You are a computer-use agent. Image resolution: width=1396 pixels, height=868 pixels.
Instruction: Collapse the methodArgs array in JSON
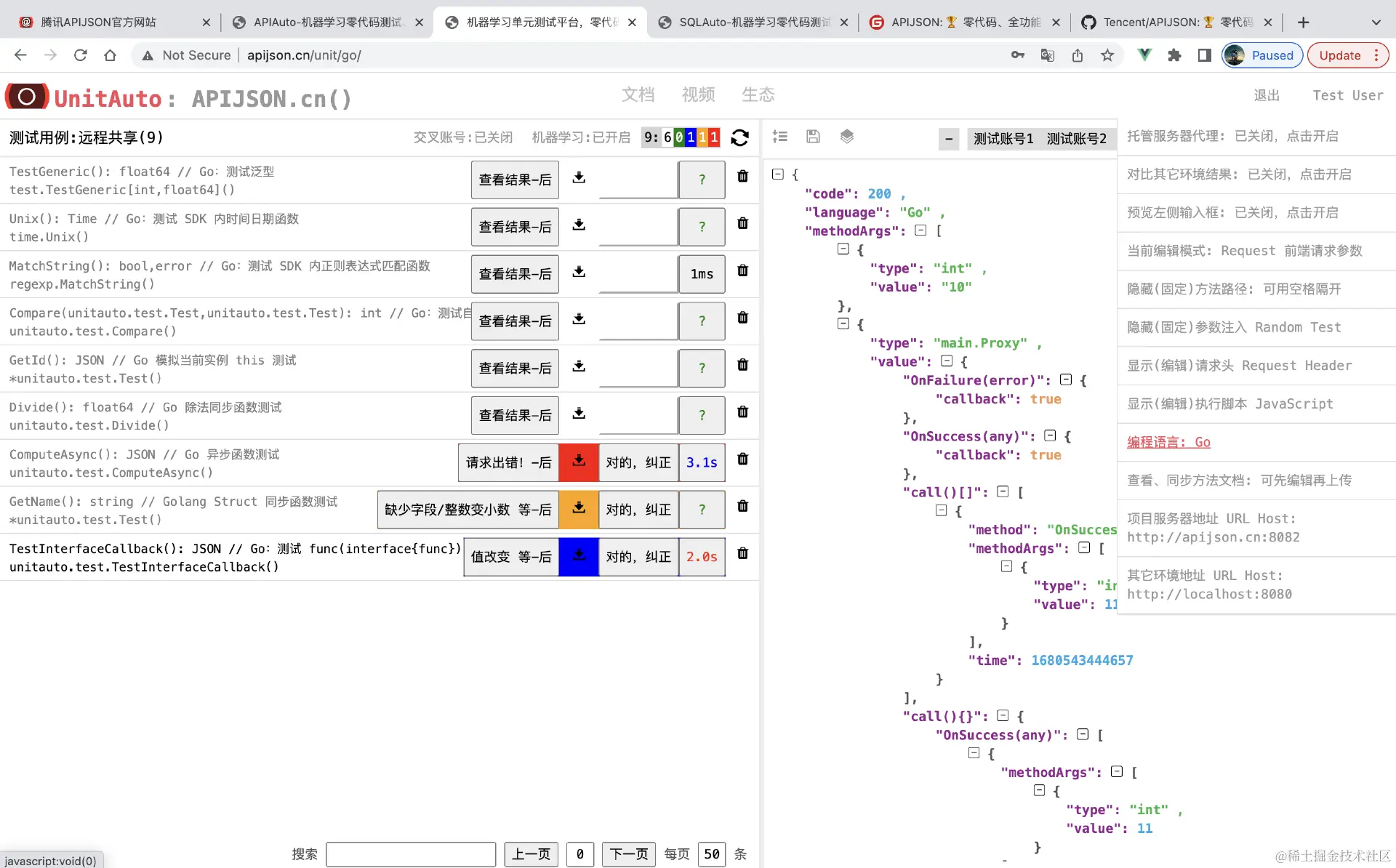(x=920, y=230)
